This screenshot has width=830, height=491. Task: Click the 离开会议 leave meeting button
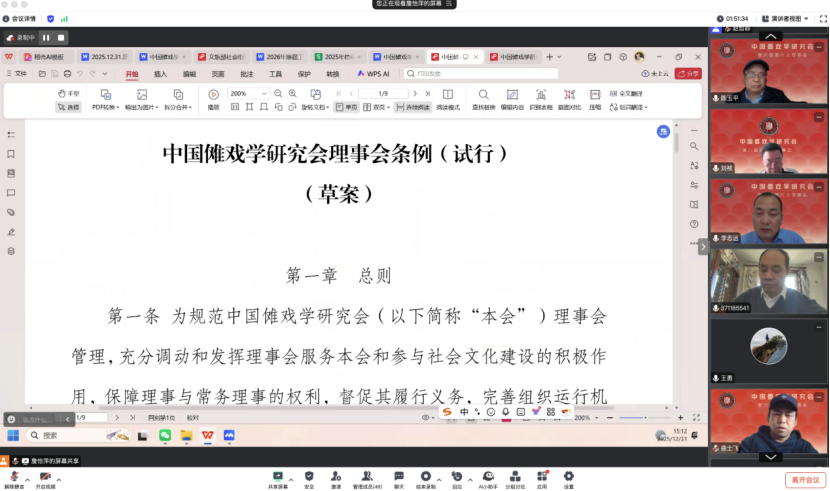coord(805,480)
